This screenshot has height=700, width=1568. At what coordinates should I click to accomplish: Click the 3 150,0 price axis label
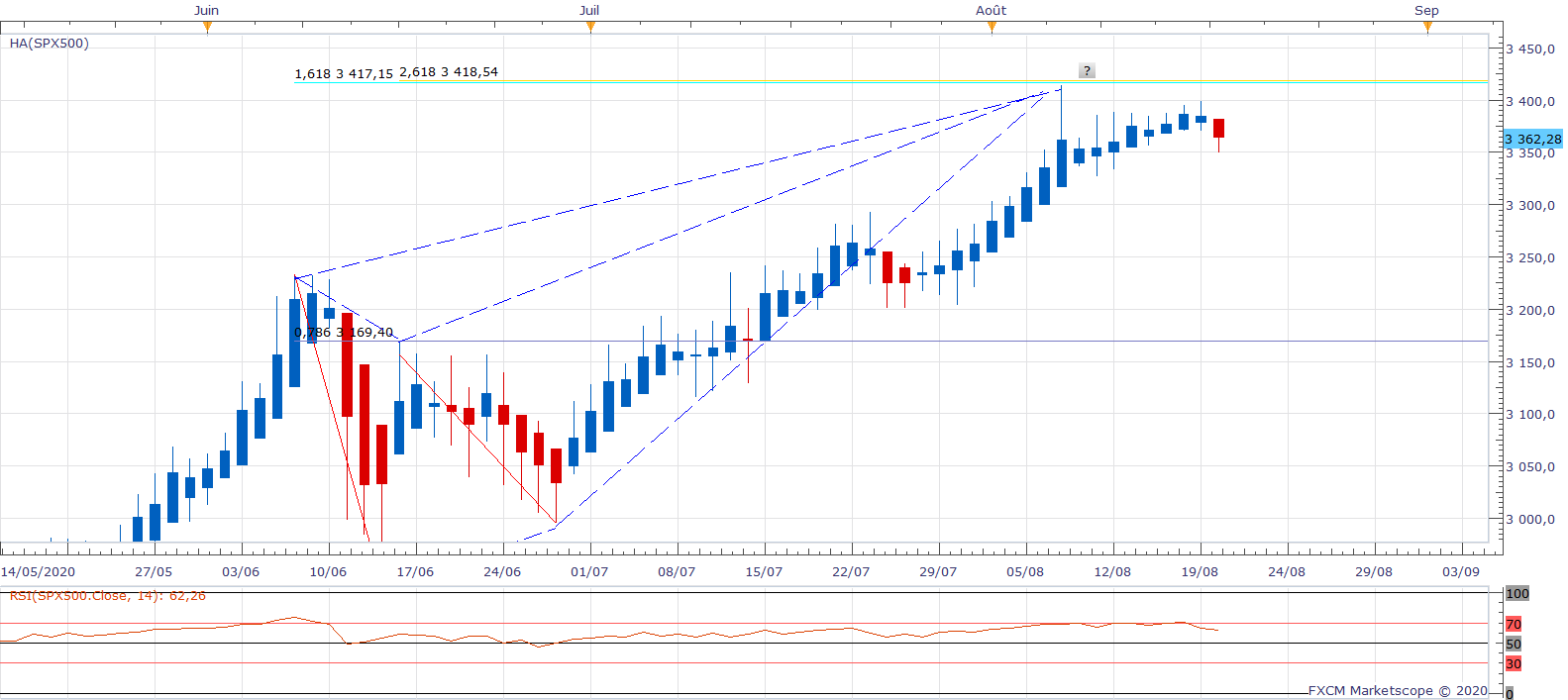(x=1530, y=362)
